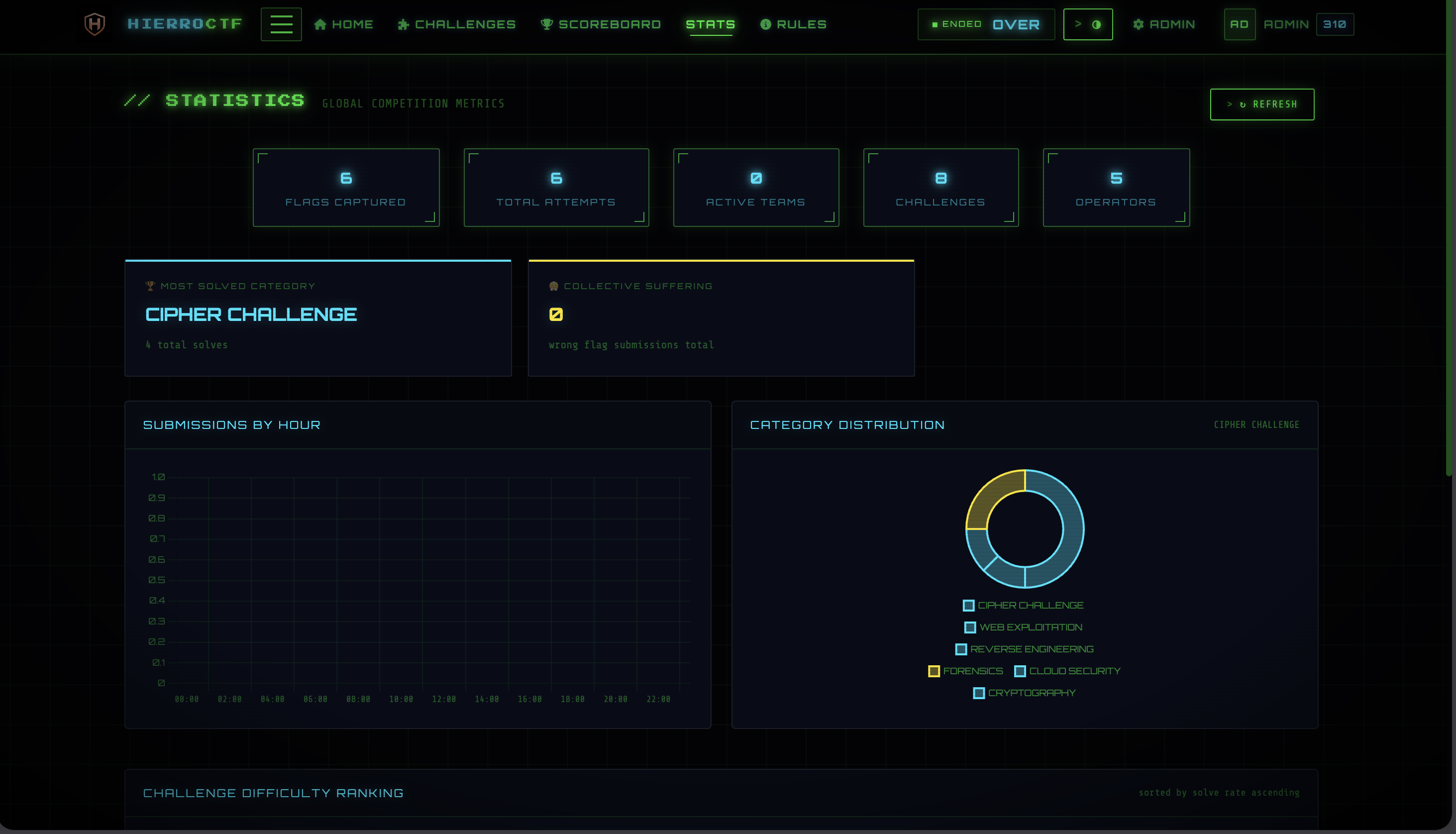Select the Total Attempts stat card
This screenshot has height=834, width=1456.
556,187
